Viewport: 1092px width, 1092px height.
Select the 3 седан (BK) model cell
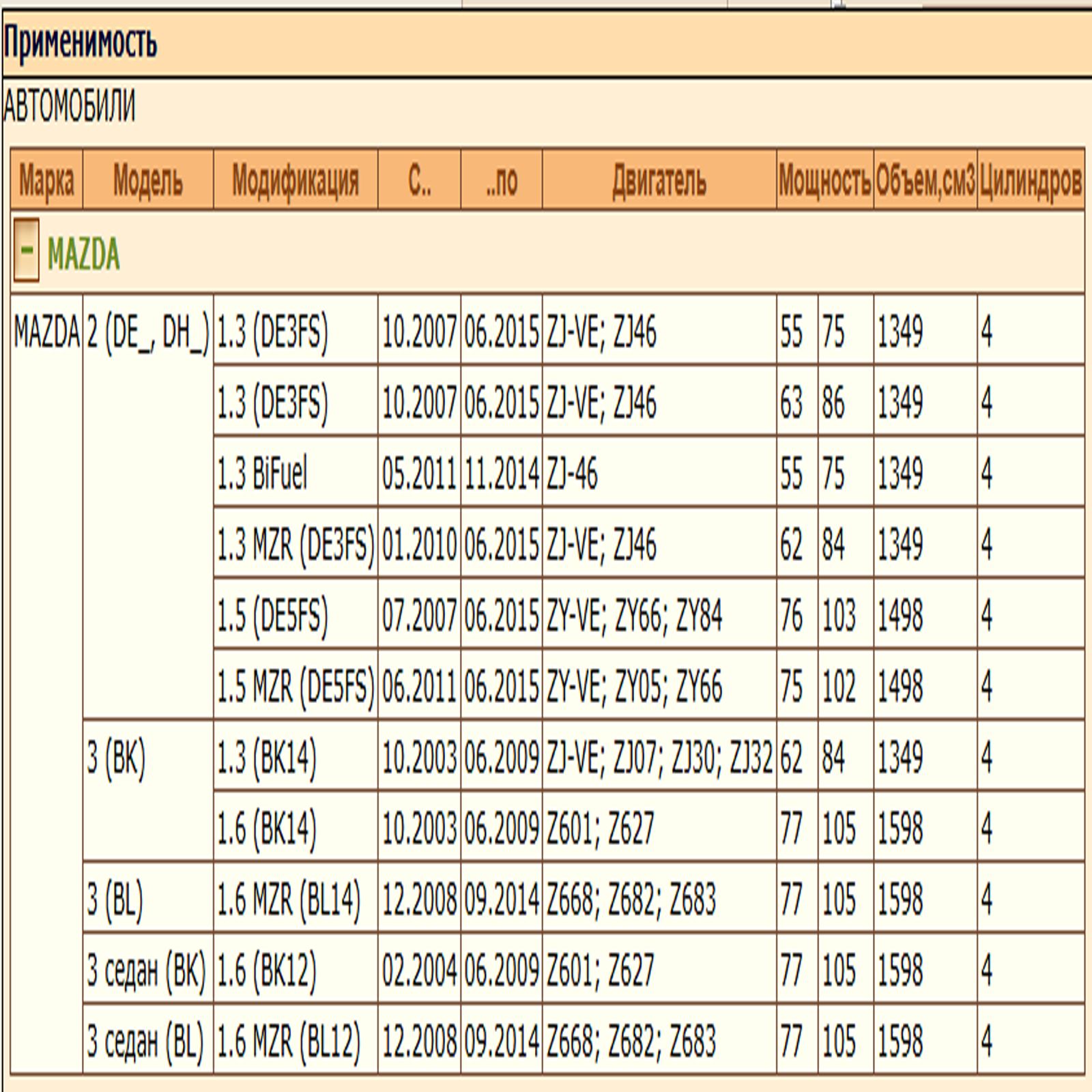pyautogui.click(x=146, y=970)
